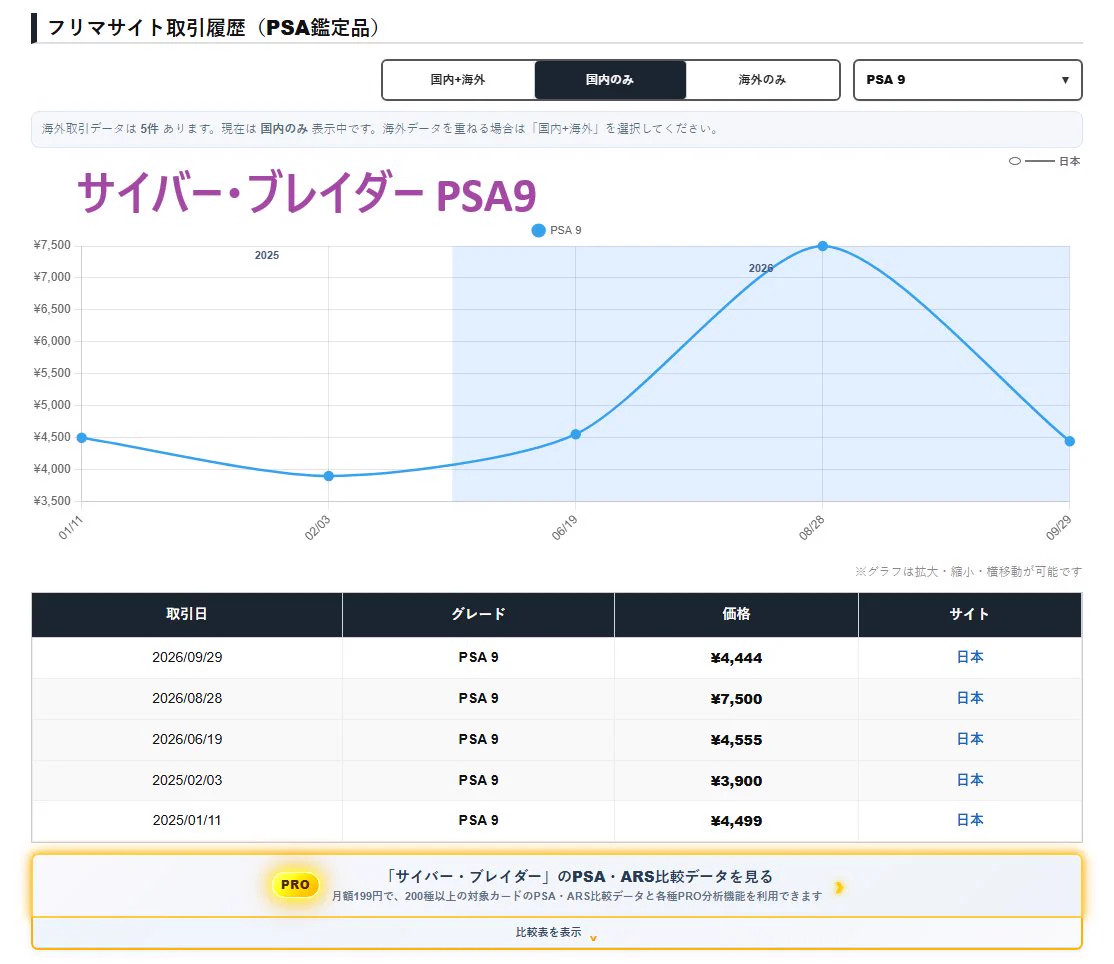Image resolution: width=1114 pixels, height=964 pixels.
Task: Click the サイバー・ブレイダー PSA9 chart title
Action: (x=306, y=193)
